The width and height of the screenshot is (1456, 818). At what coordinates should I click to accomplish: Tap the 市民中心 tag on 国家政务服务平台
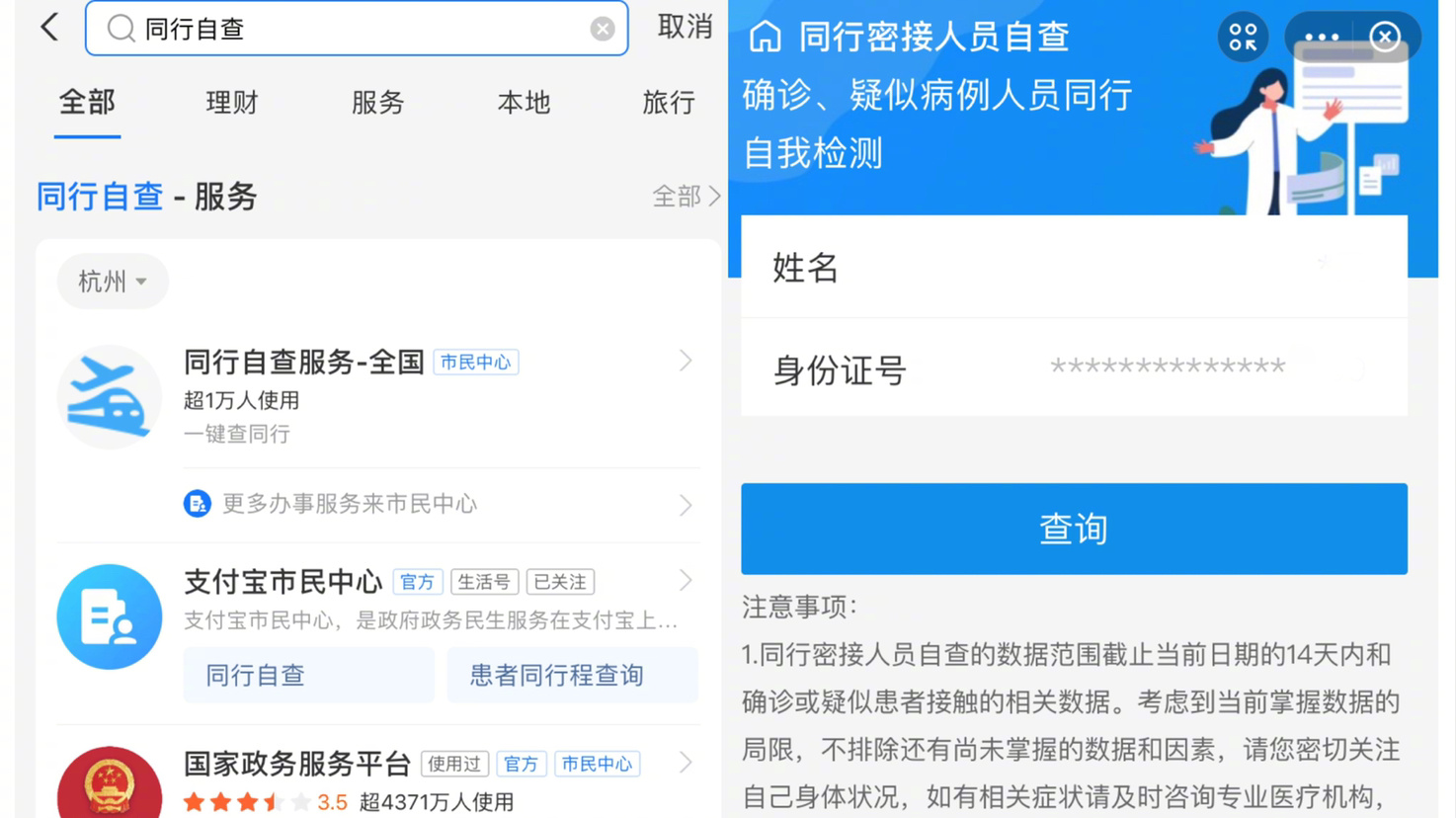pos(597,764)
